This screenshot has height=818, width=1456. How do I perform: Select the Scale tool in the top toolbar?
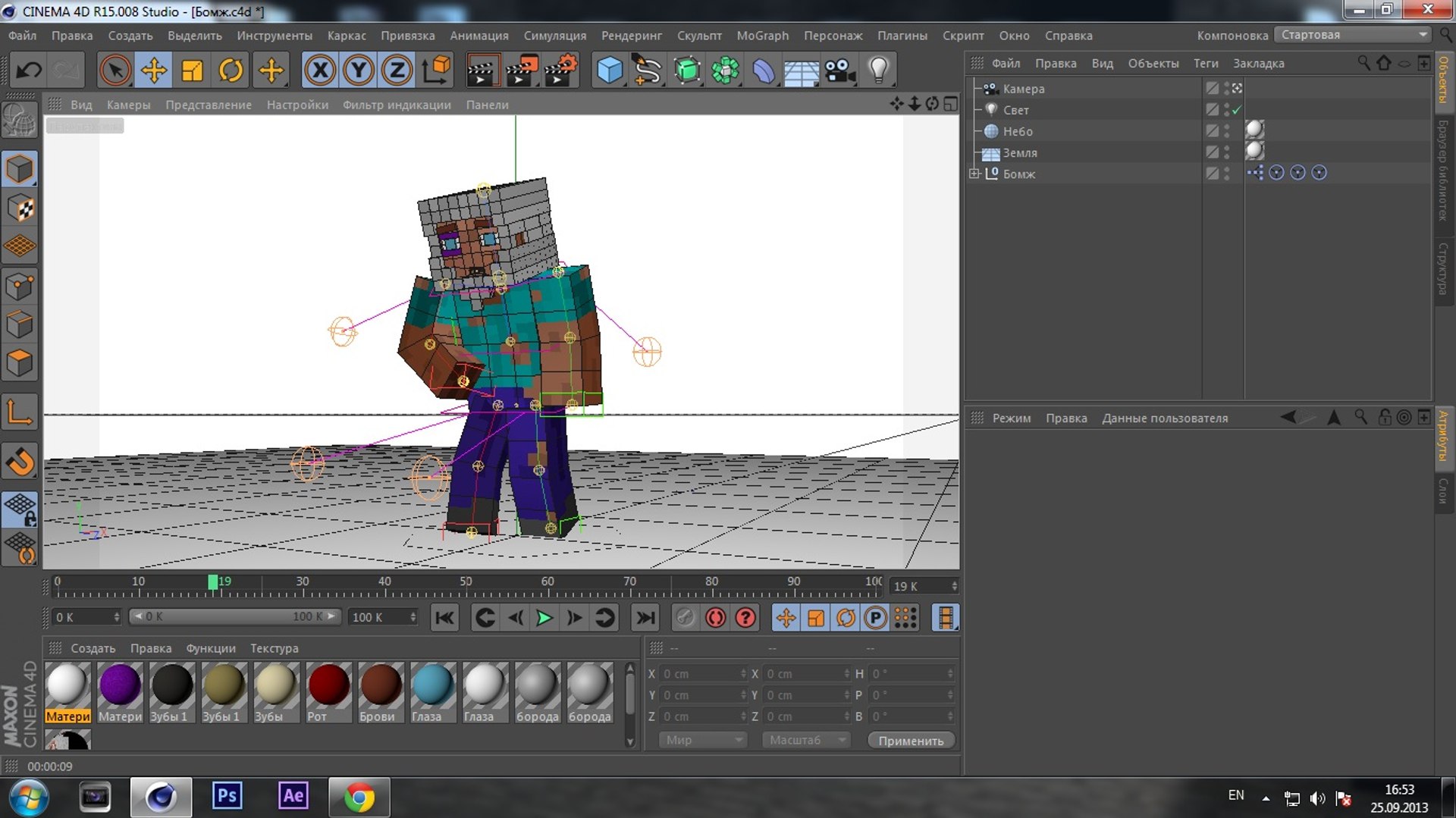193,71
